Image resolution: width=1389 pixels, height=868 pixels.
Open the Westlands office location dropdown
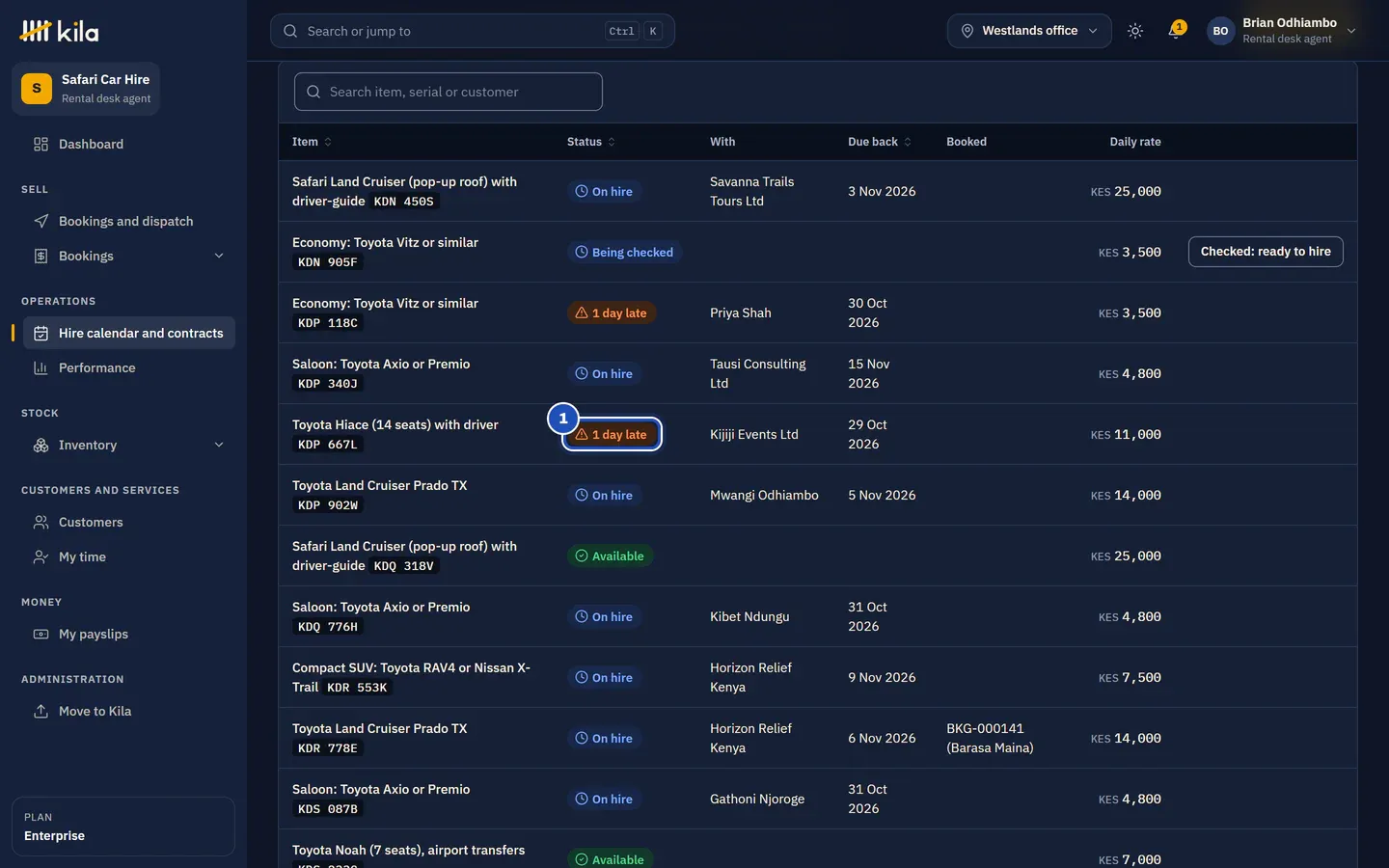point(1029,31)
